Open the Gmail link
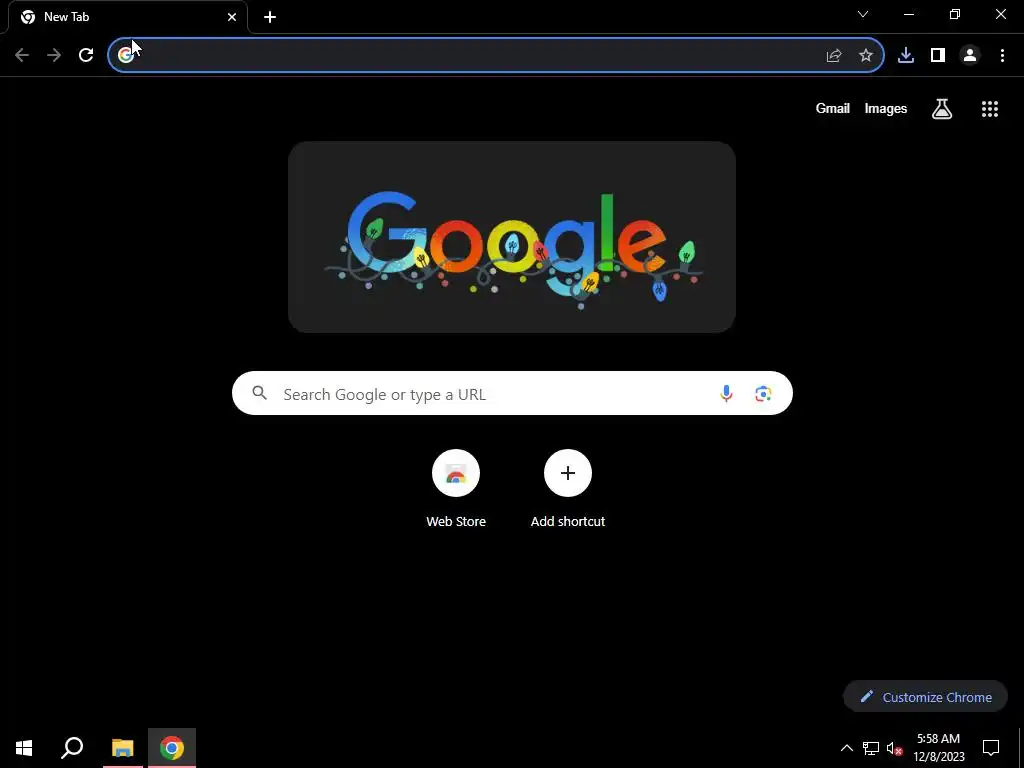The image size is (1024, 768). pyautogui.click(x=833, y=108)
